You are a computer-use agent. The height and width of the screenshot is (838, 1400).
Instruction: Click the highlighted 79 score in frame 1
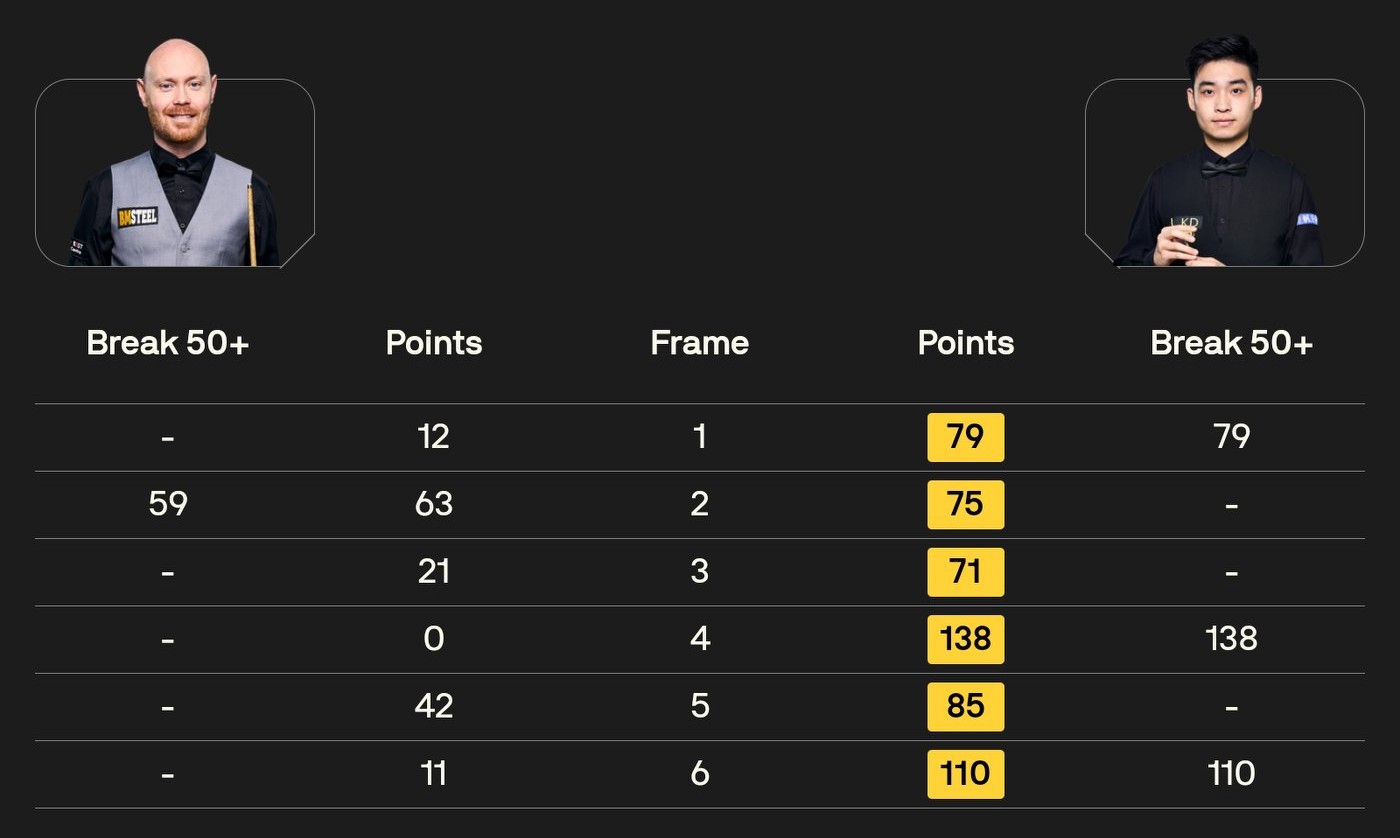965,437
